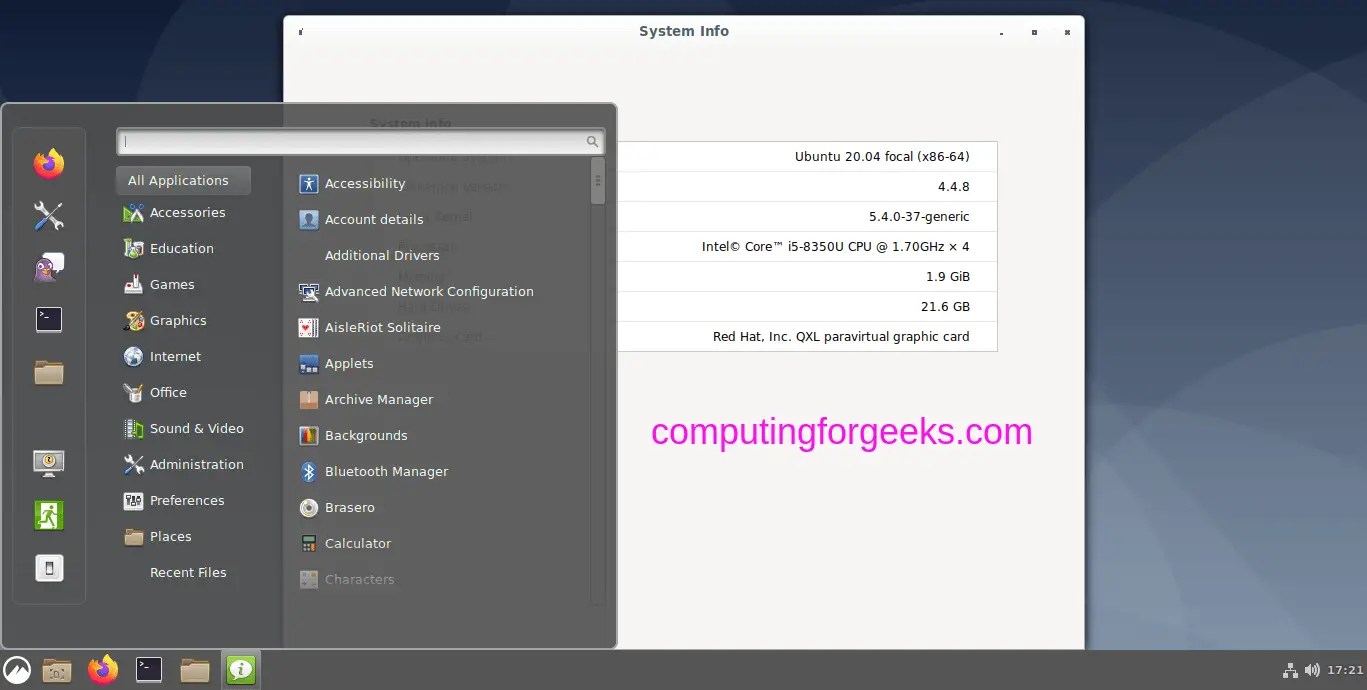
Task: Open System Settings from menu sidebar
Action: click(x=49, y=216)
